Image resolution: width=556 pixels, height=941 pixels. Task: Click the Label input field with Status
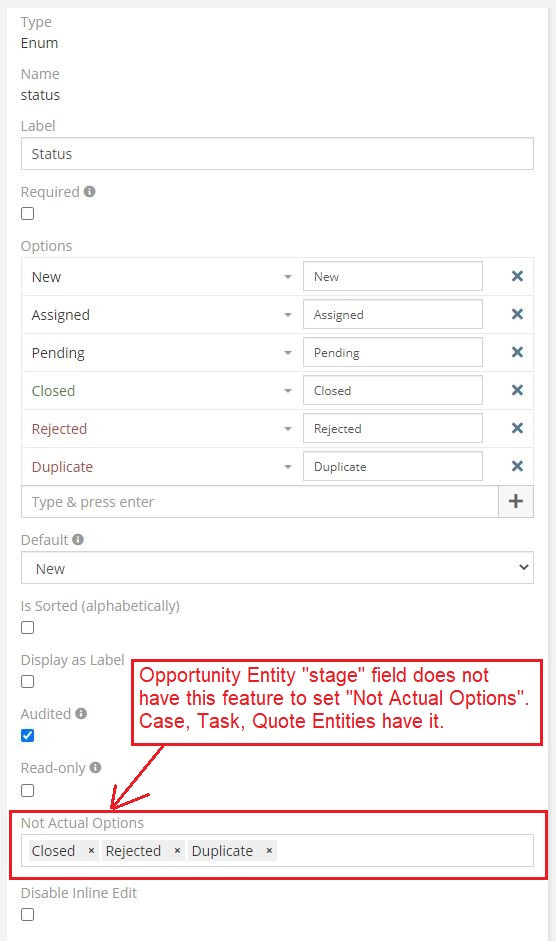point(277,154)
